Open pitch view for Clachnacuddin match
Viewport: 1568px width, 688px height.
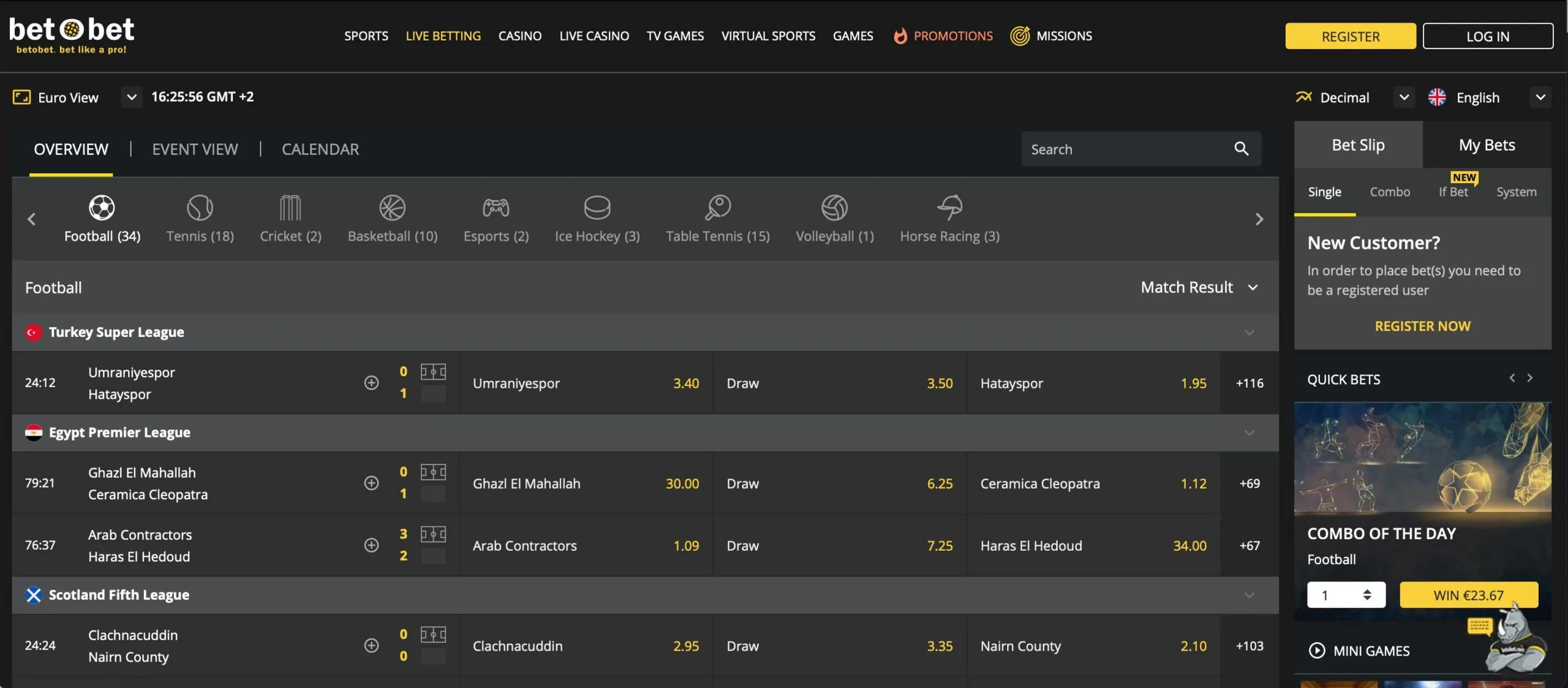(433, 635)
